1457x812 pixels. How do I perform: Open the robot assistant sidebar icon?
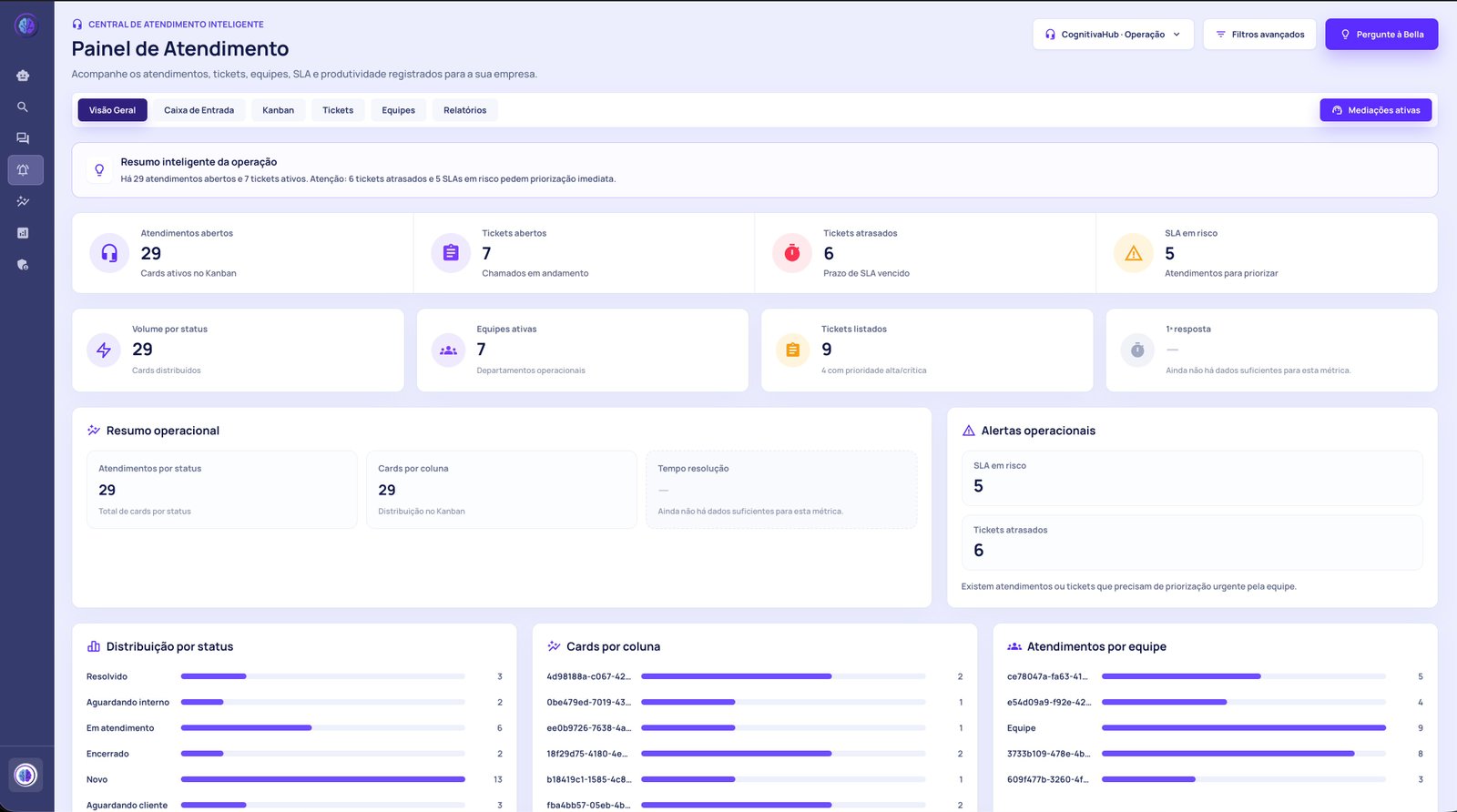(23, 76)
